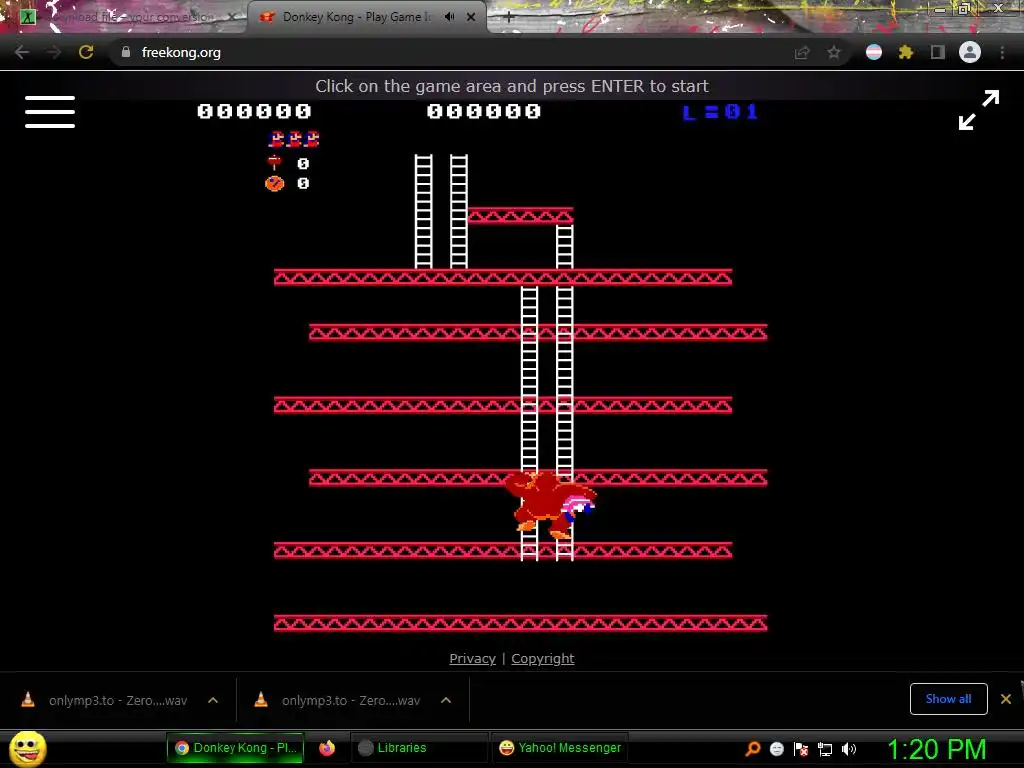
Task: Open the Chrome three-dot menu
Action: point(1002,52)
